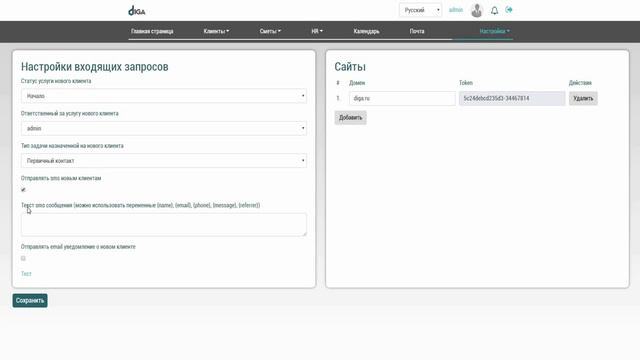
Task: Click the logout icon
Action: (509, 10)
